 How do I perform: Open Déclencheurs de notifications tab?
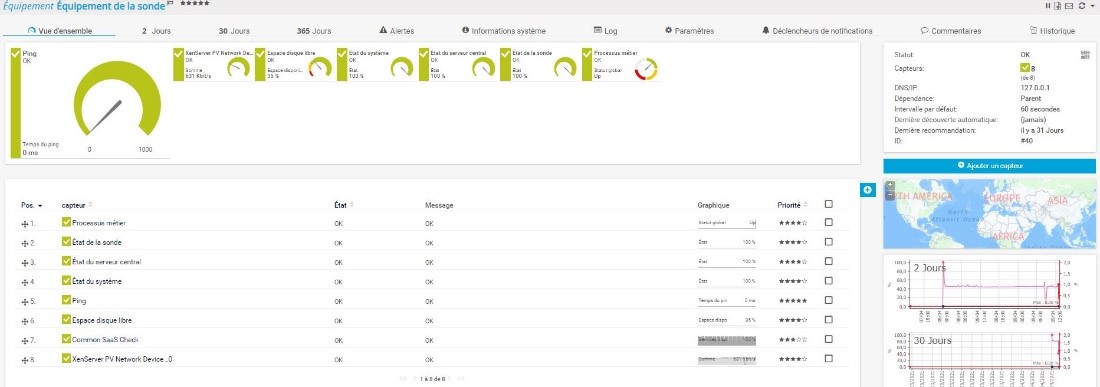[x=817, y=31]
